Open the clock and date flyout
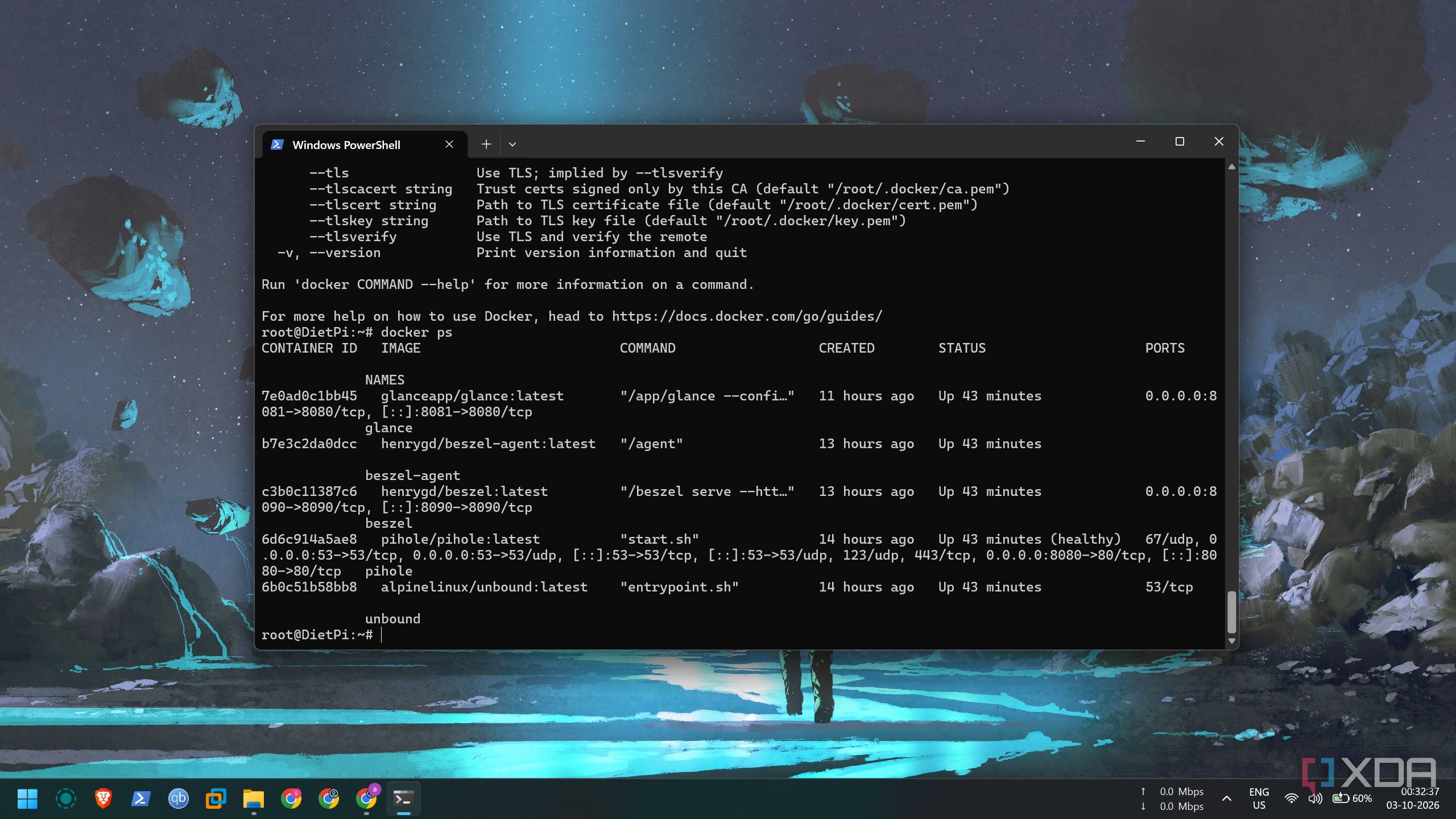This screenshot has height=819, width=1456. (x=1413, y=799)
